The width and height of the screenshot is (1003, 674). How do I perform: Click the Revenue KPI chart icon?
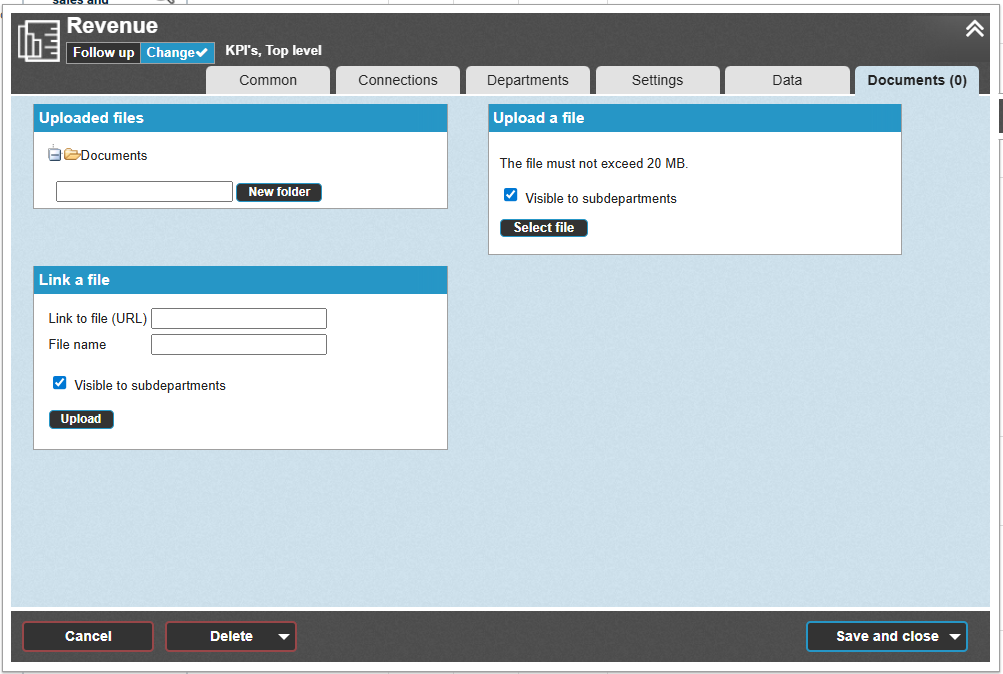coord(39,40)
